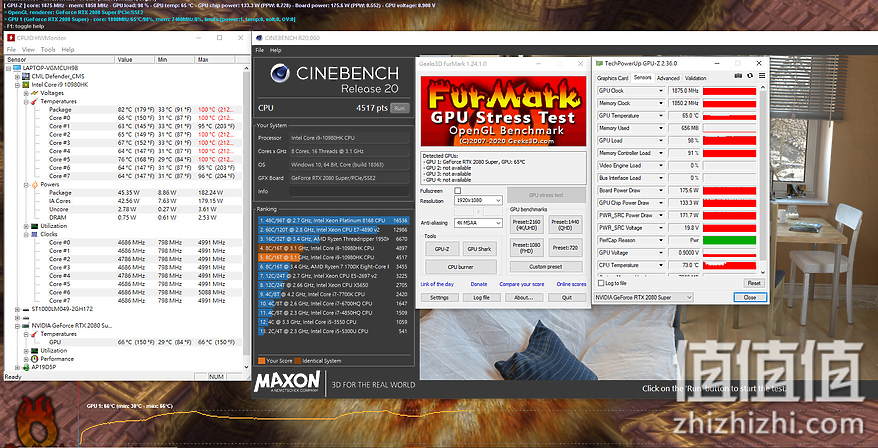Click the GPU-Z refresh icon
Viewport: 878px width, 448px height.
[750, 76]
